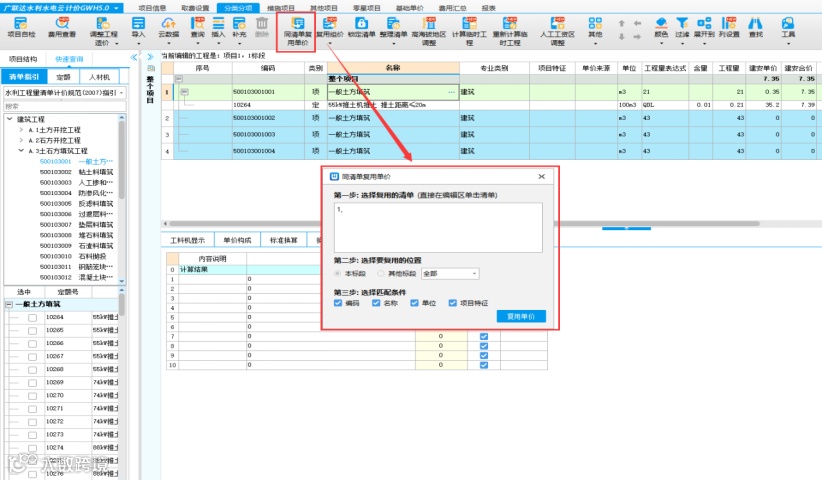Click the 复用组价 toolbar icon
822x480 pixels.
coord(330,28)
